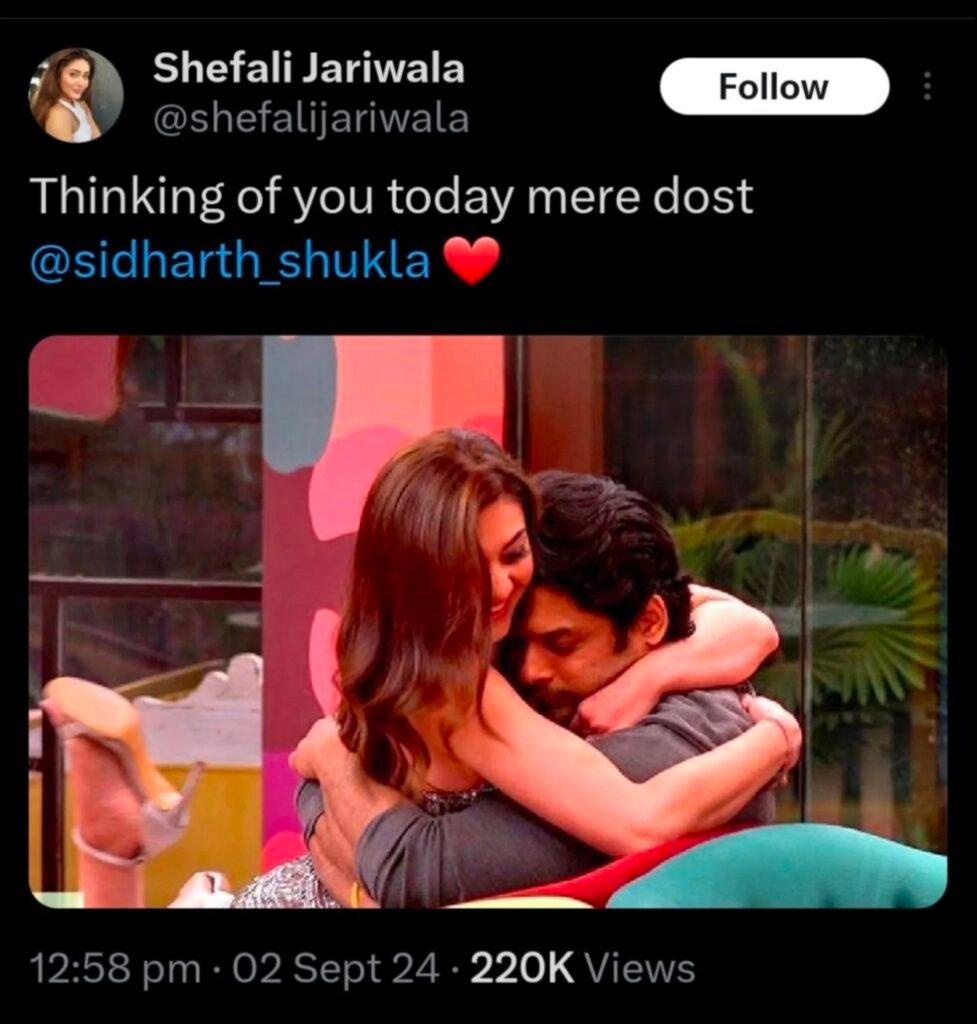Open the 12:58 pm timestamp
The image size is (977, 1024).
coord(116,968)
